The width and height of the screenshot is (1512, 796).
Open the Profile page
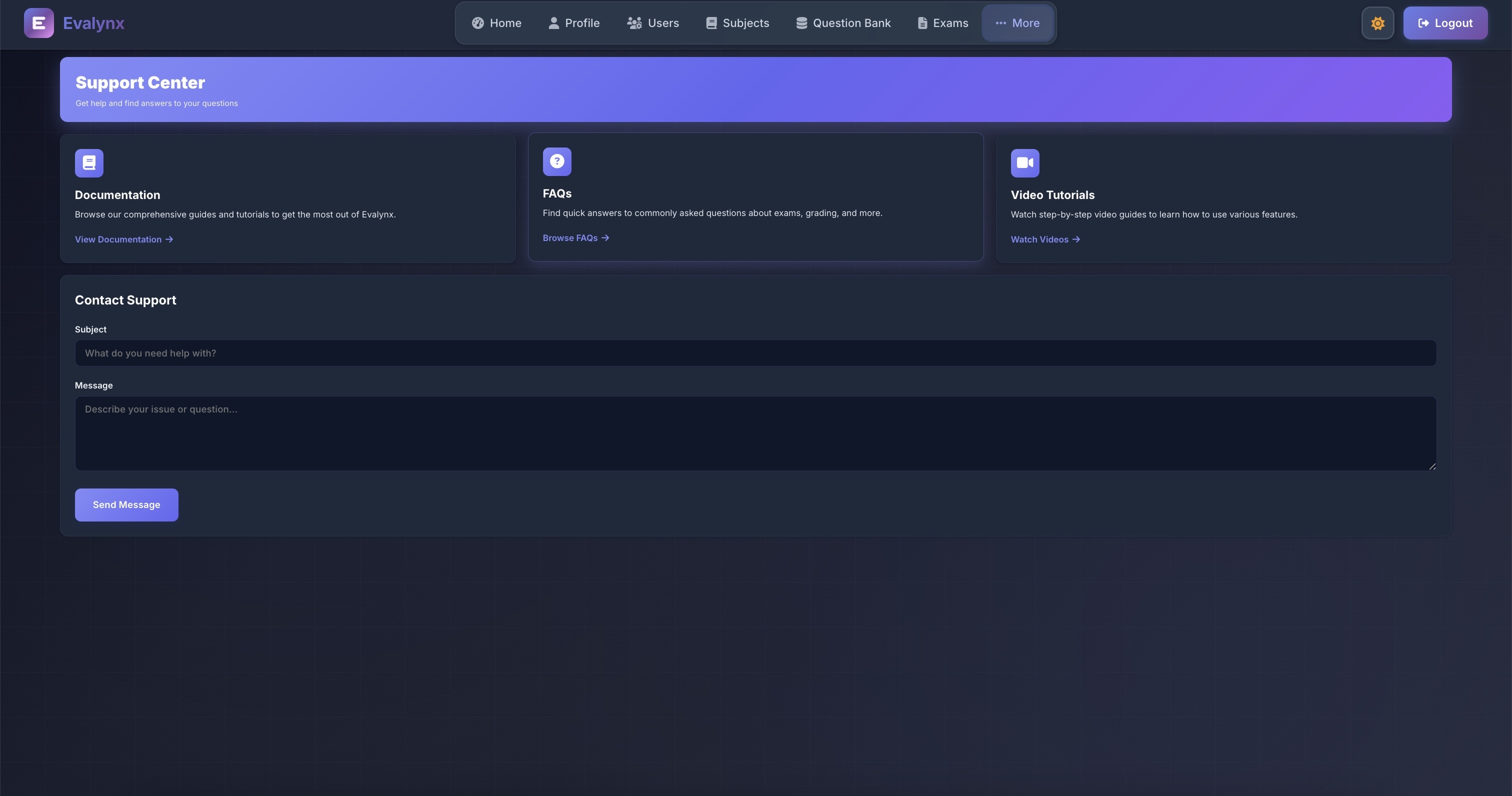click(x=573, y=23)
